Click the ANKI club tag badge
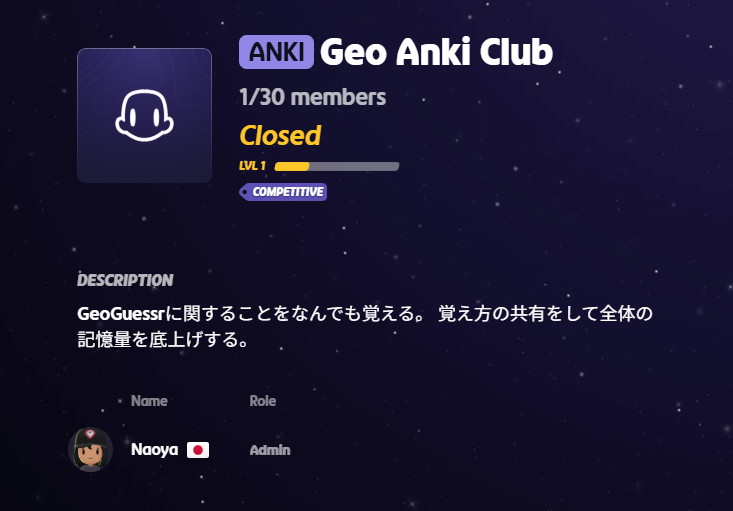The height and width of the screenshot is (511, 733). pos(276,52)
